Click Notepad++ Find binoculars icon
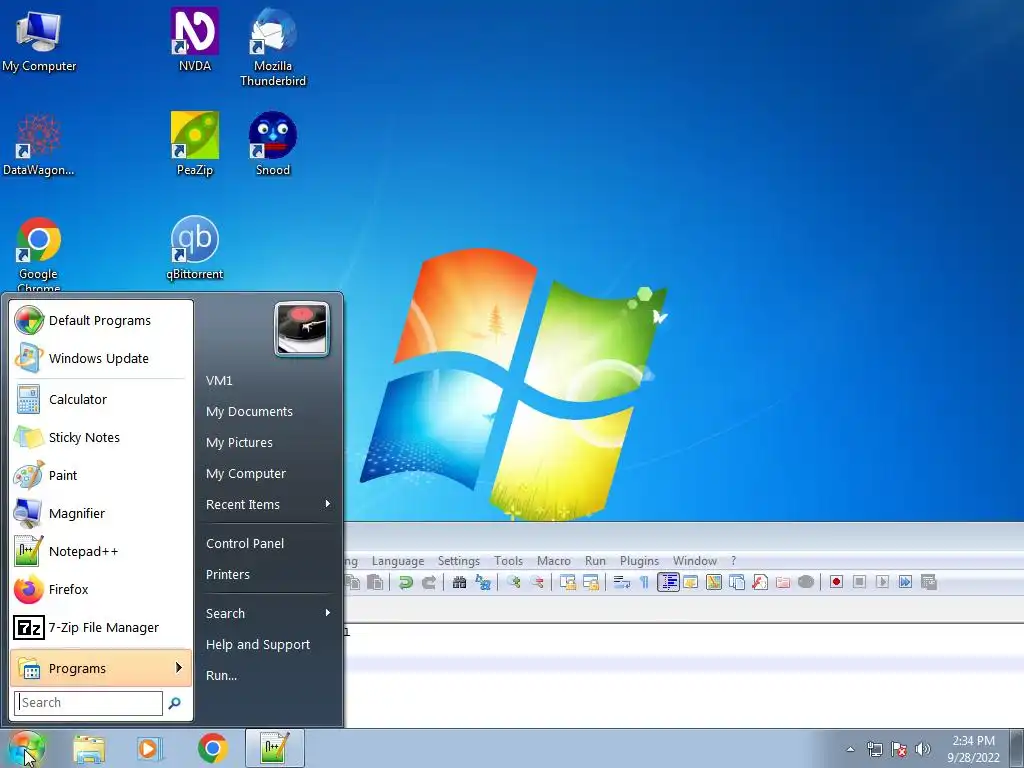This screenshot has width=1024, height=768. (x=459, y=582)
